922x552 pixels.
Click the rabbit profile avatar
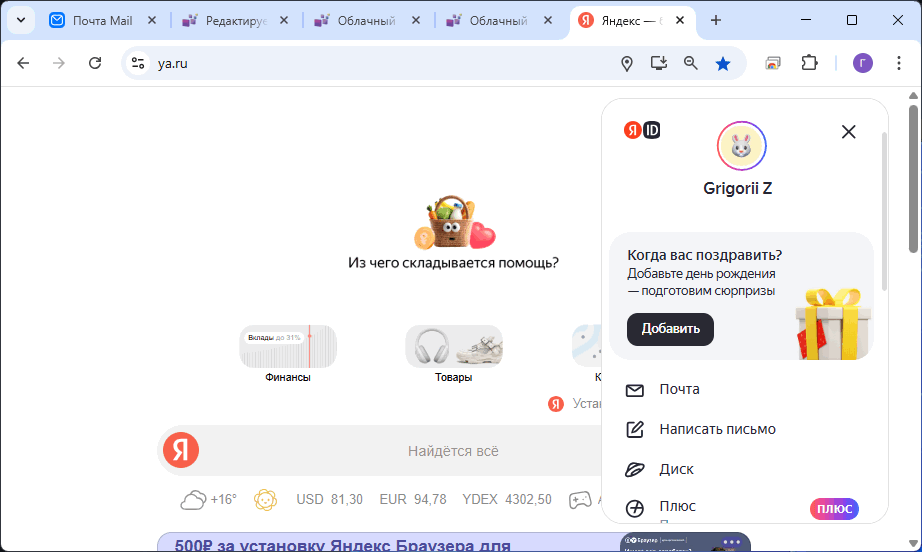pos(741,146)
